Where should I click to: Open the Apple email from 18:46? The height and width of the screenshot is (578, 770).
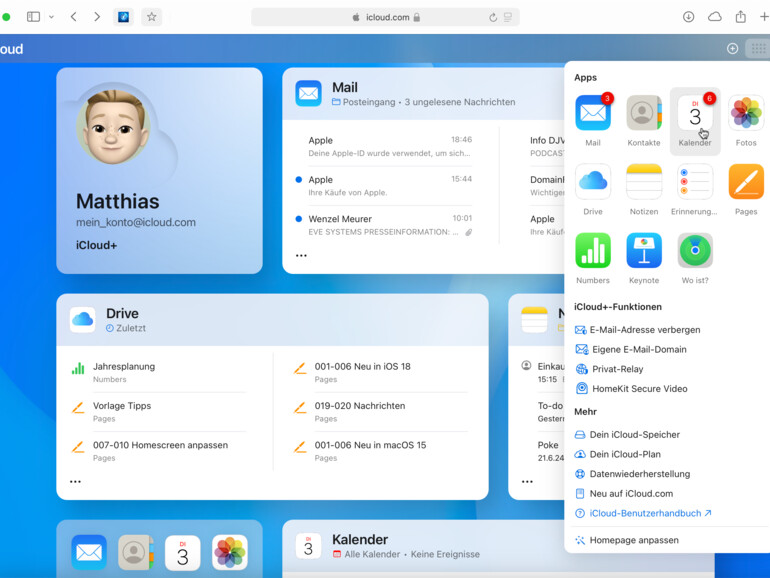coord(390,146)
